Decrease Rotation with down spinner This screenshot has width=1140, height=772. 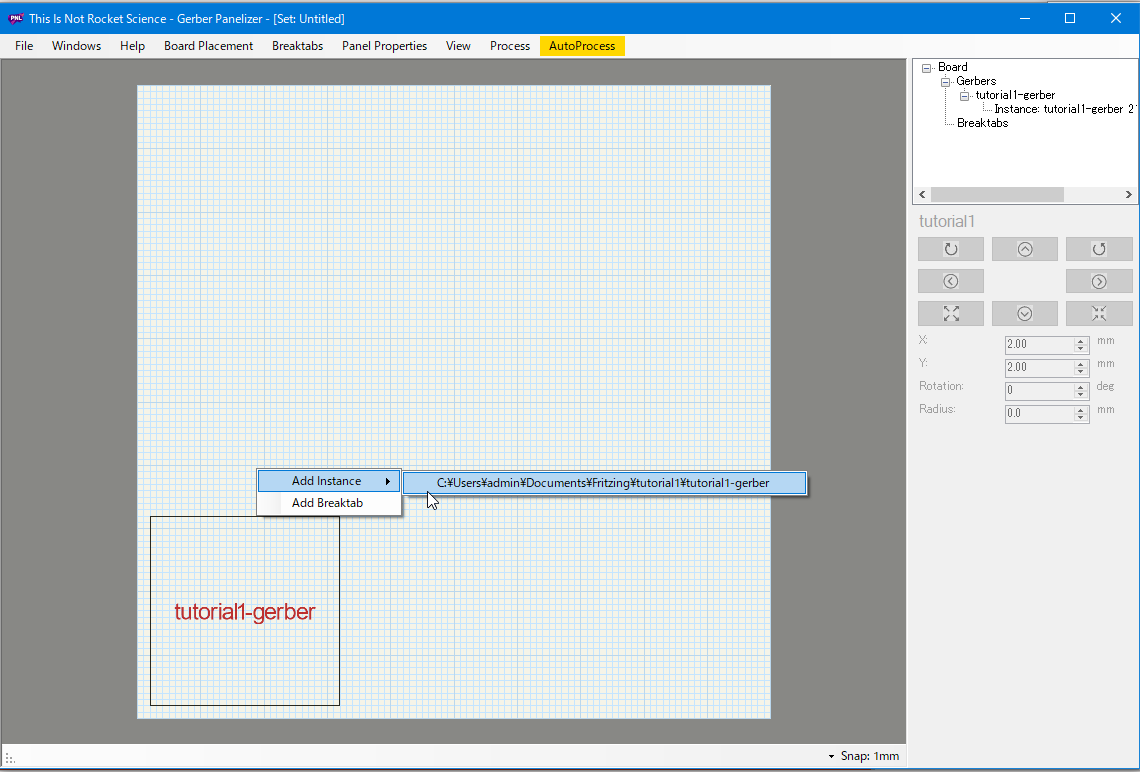point(1081,395)
